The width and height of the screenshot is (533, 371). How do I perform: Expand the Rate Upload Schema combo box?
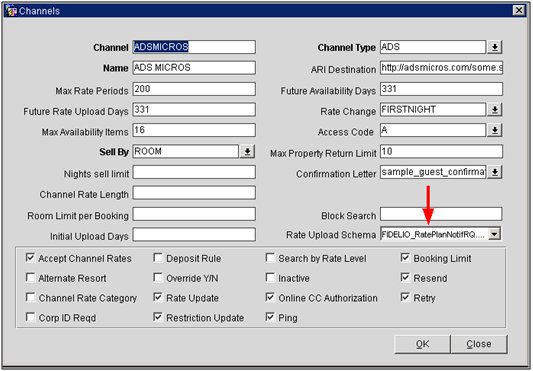coord(494,234)
